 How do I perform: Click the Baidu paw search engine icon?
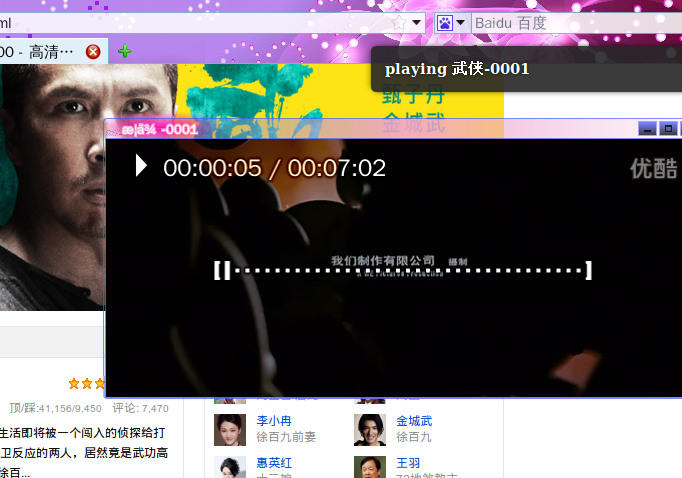click(x=445, y=23)
